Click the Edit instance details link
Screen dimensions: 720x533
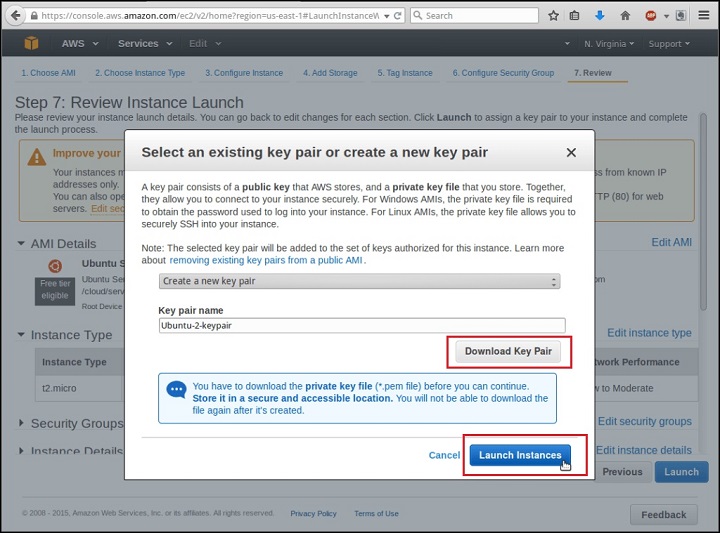click(644, 450)
